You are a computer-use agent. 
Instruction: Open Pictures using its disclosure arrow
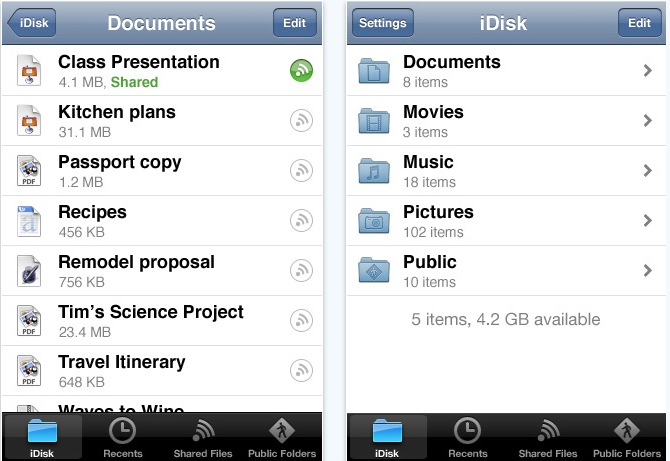[x=648, y=221]
